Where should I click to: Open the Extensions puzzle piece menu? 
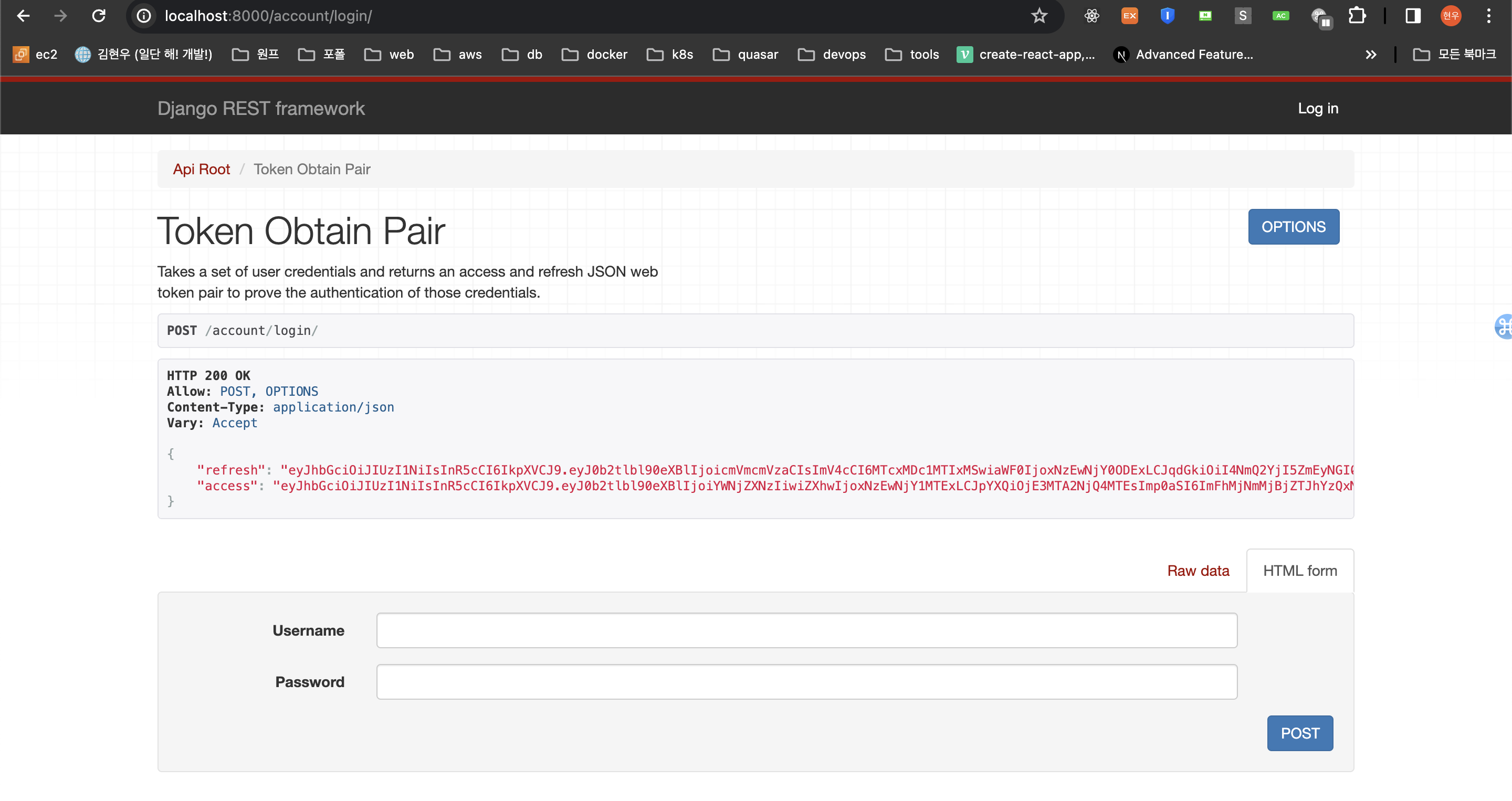[1357, 16]
